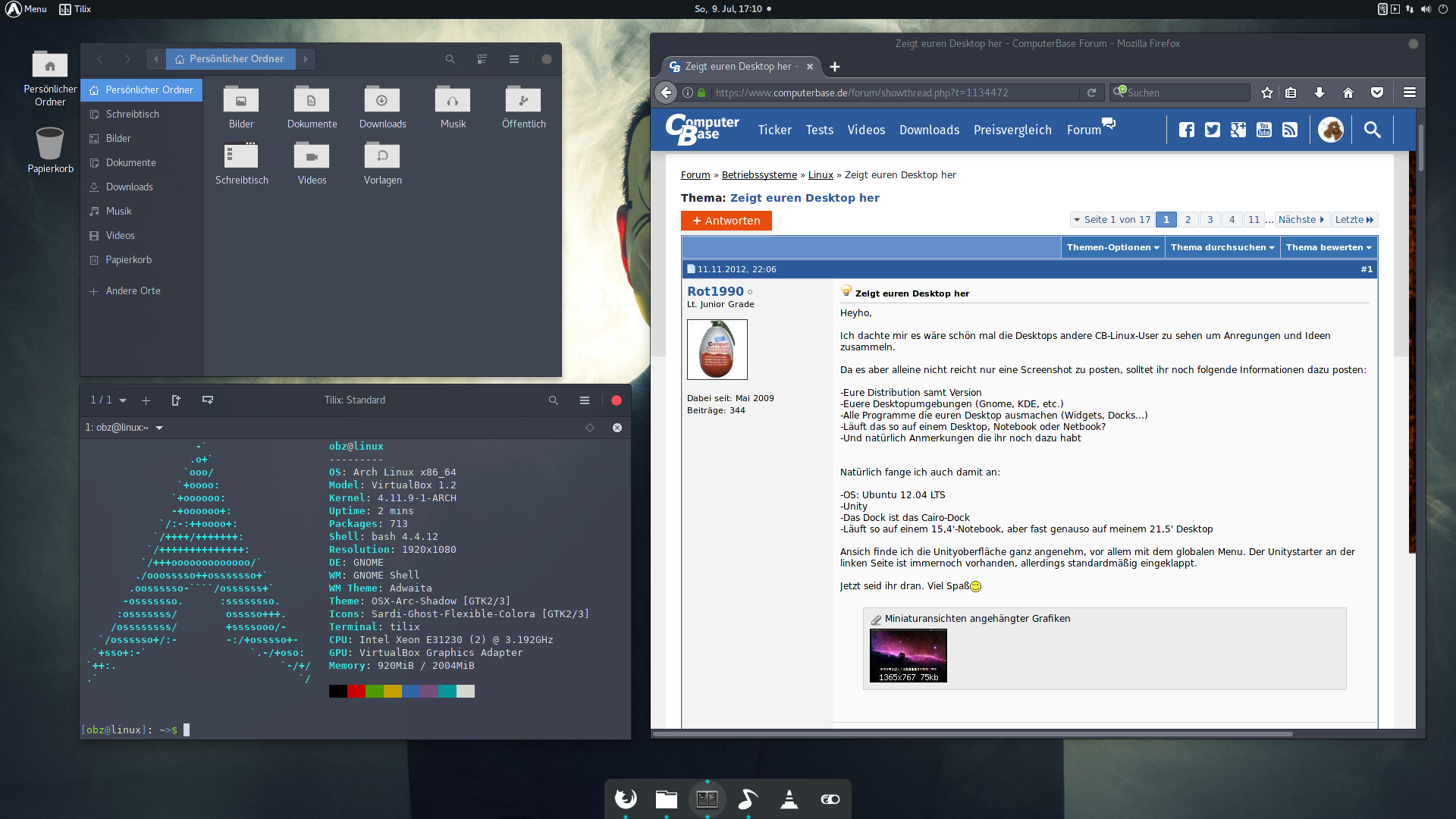Open the Preisvergleich menu item

1012,130
